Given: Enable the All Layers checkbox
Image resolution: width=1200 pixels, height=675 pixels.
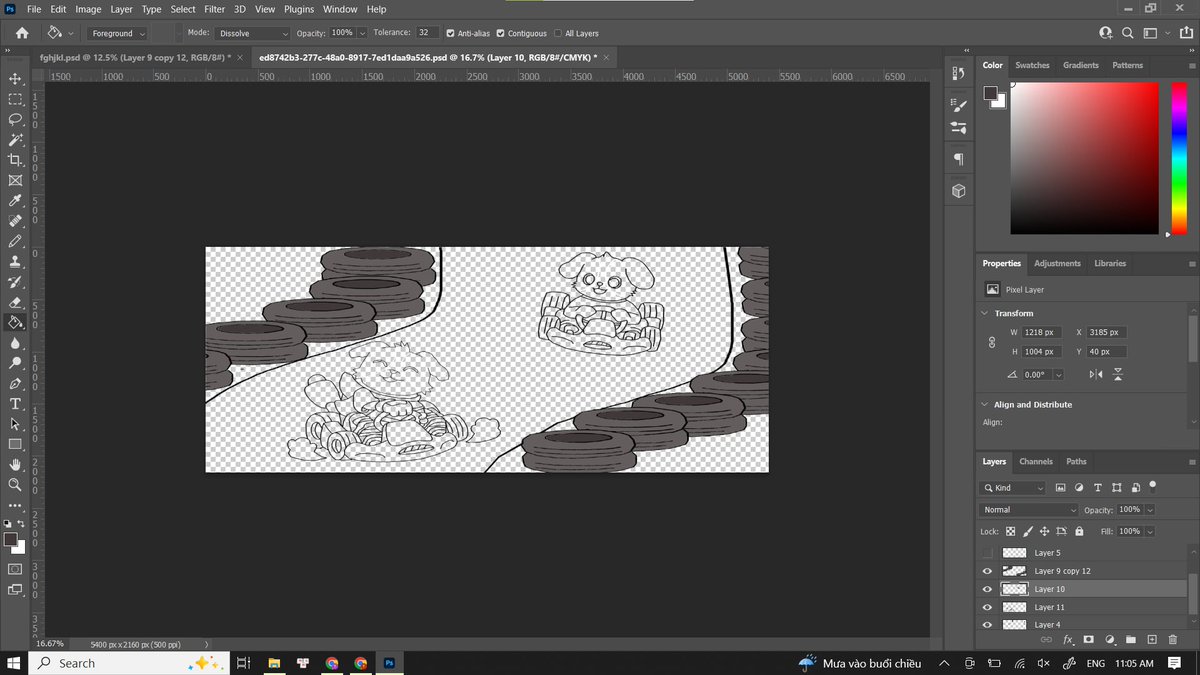Looking at the screenshot, I should tap(558, 33).
